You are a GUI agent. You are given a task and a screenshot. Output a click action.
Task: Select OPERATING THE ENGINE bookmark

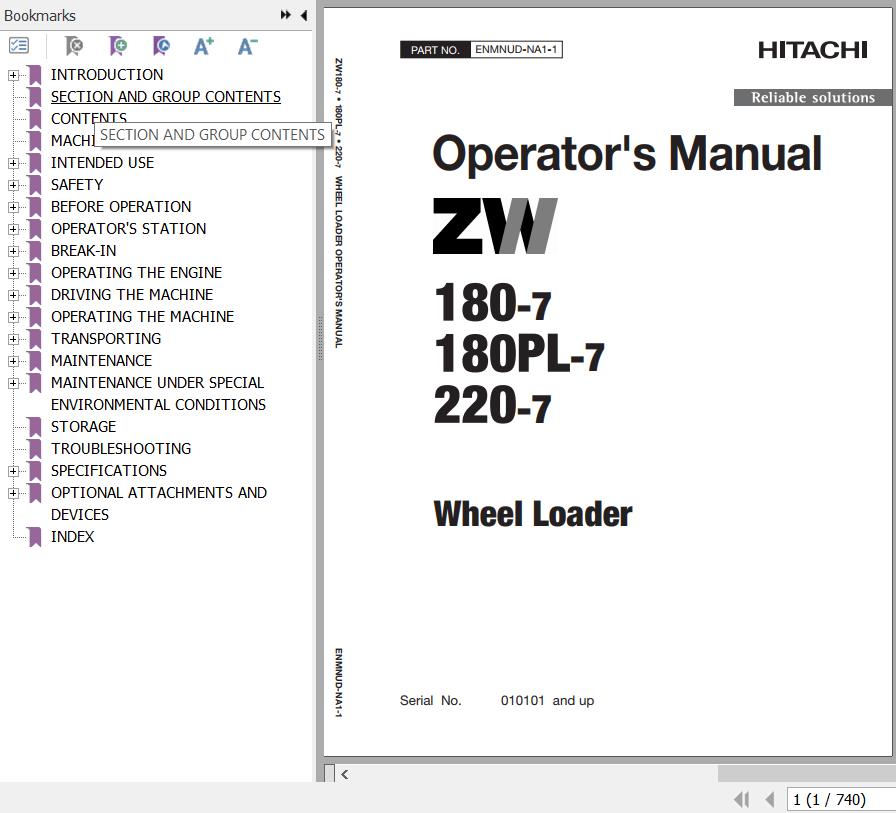[137, 273]
